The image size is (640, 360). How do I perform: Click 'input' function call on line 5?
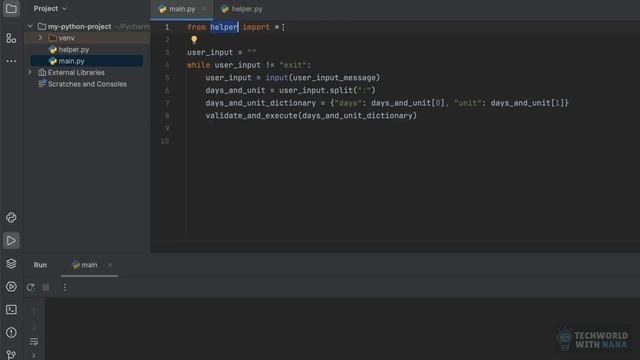point(276,78)
